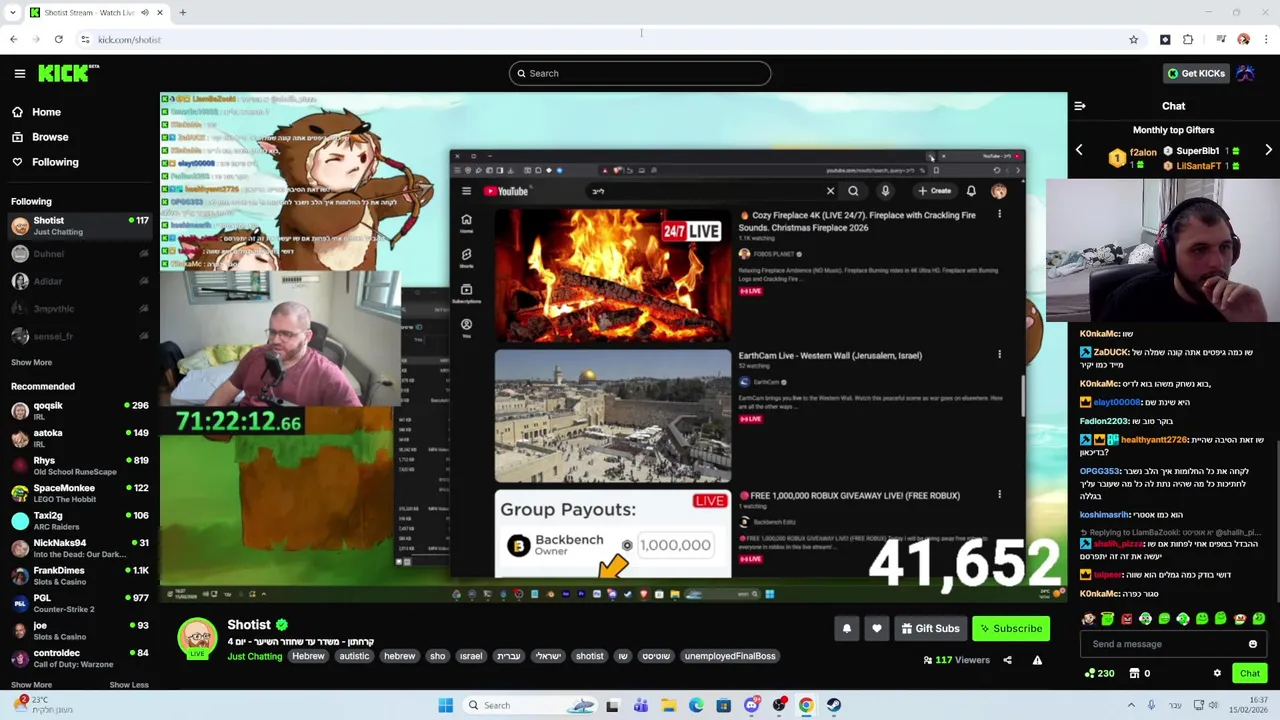The image size is (1280, 720).
Task: Click the israel tag
Action: click(x=470, y=656)
